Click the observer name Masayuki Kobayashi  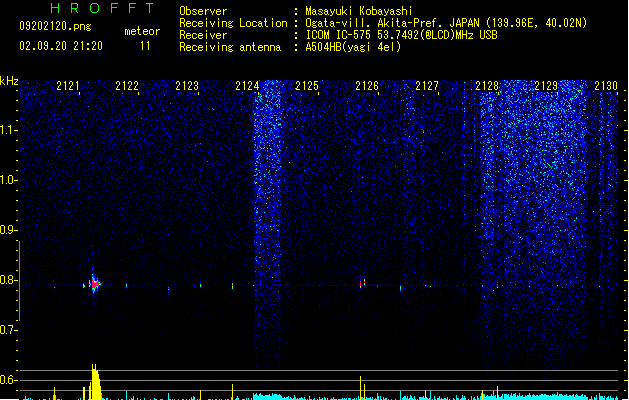click(359, 11)
